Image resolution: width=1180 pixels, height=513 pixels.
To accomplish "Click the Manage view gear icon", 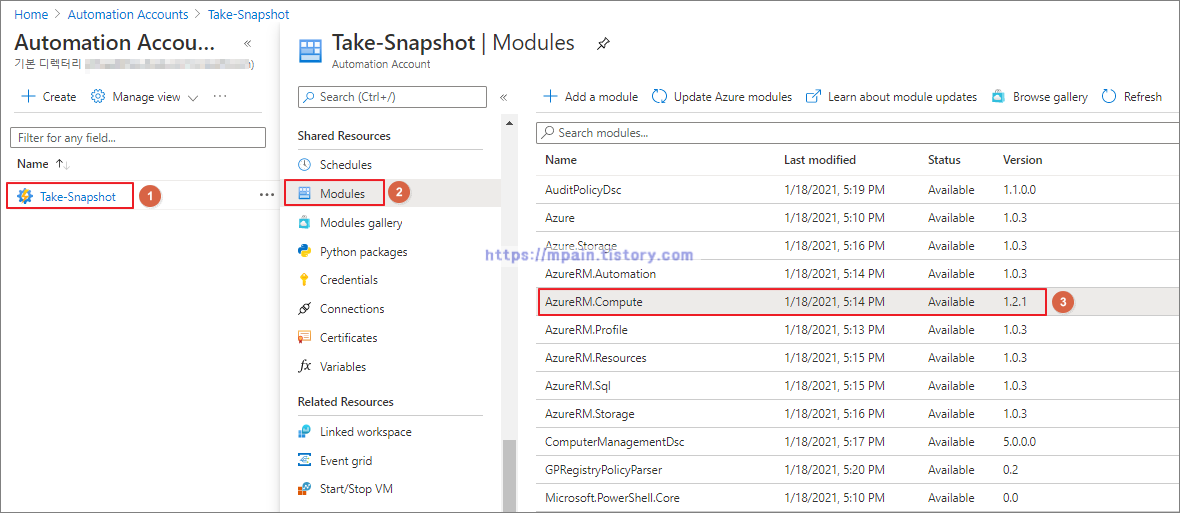I will 98,96.
